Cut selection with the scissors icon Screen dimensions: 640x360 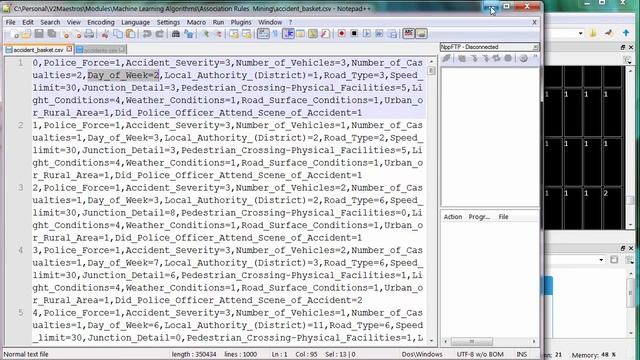pyautogui.click(x=105, y=34)
